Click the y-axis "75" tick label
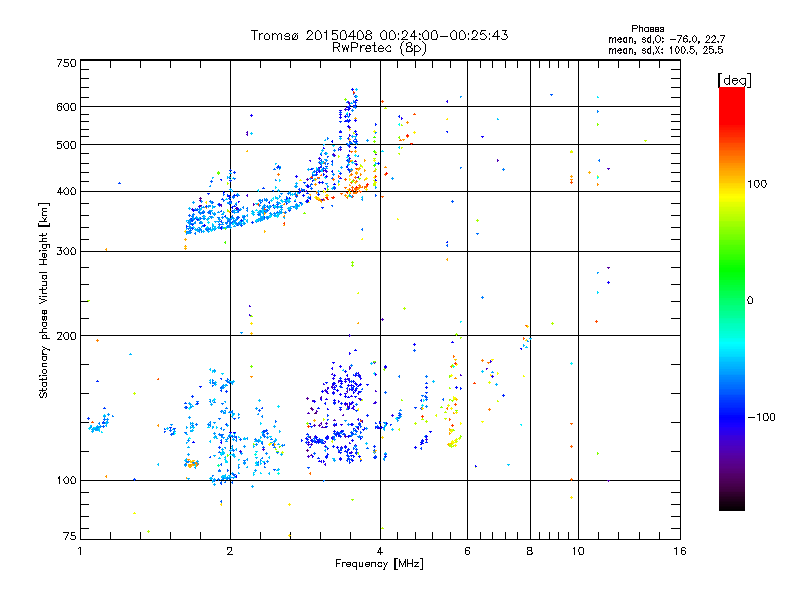800x600 pixels. [69, 536]
